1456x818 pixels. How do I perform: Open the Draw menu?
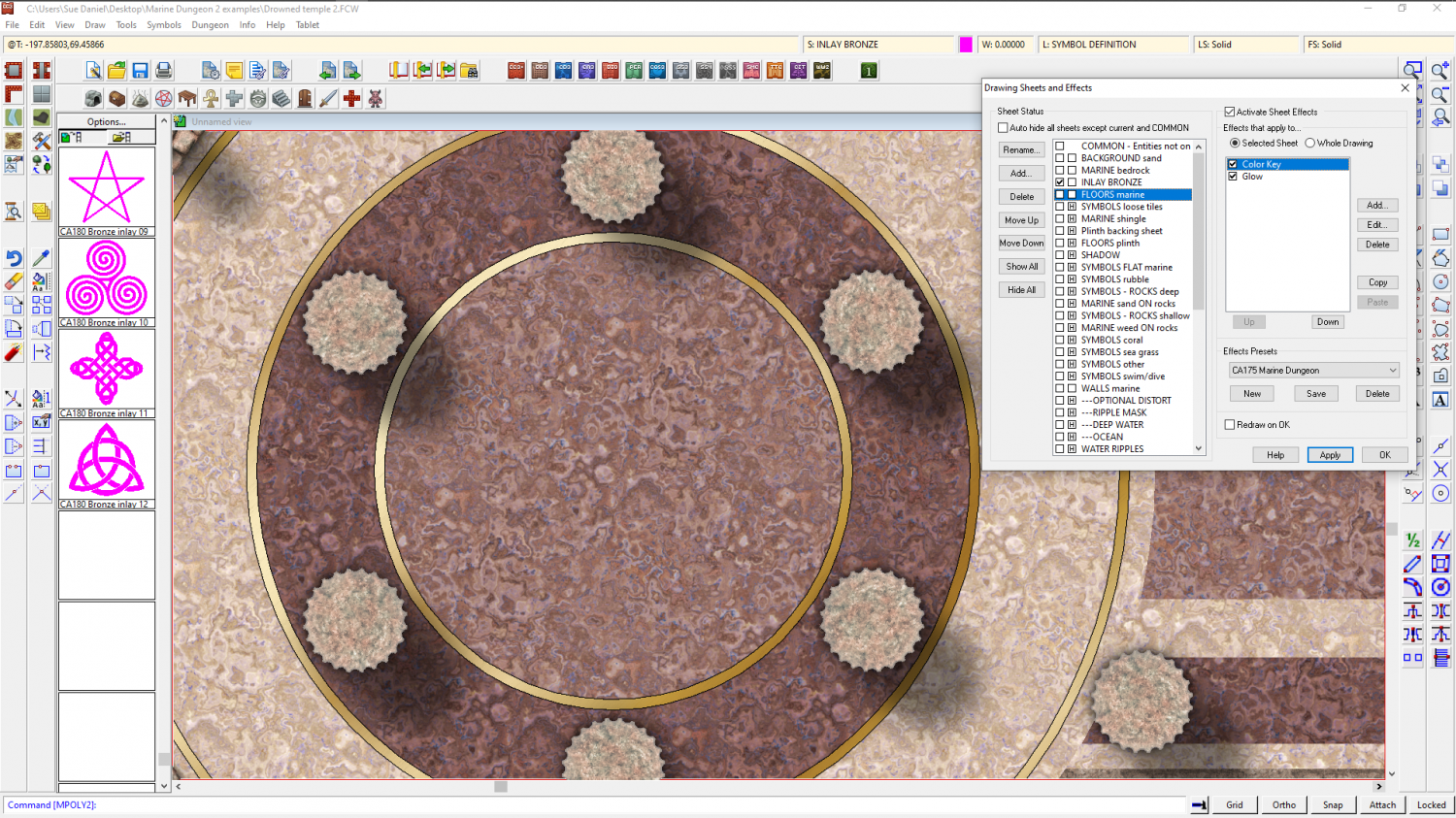point(95,25)
